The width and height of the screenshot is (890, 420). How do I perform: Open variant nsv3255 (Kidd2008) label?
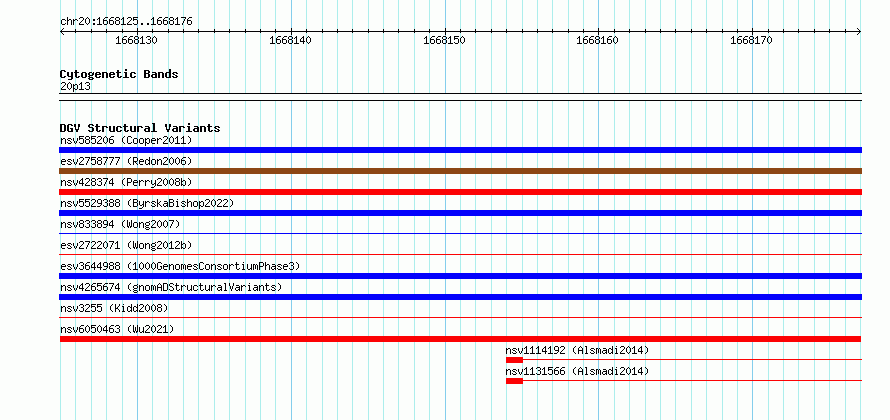pos(114,308)
